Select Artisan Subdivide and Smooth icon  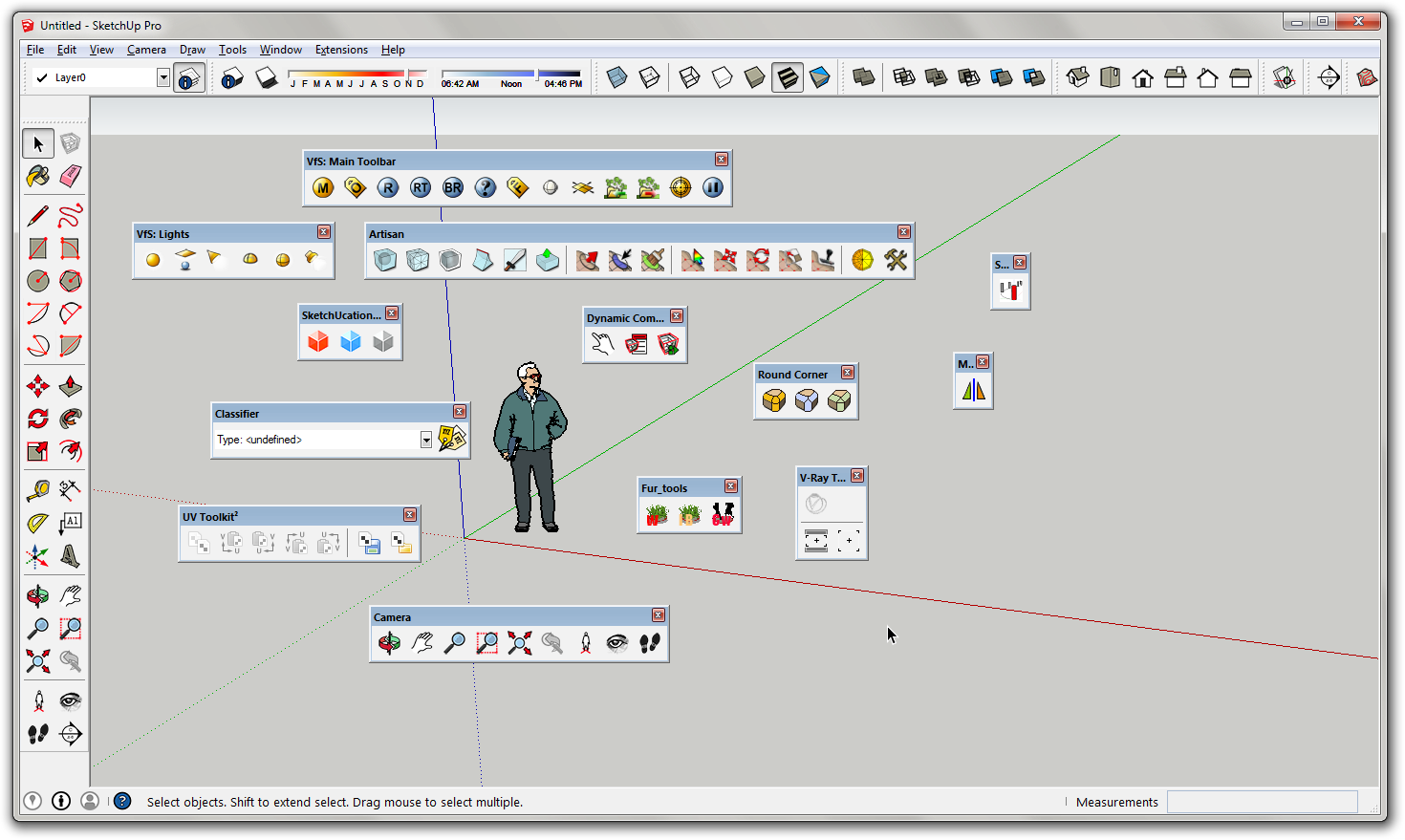point(385,260)
